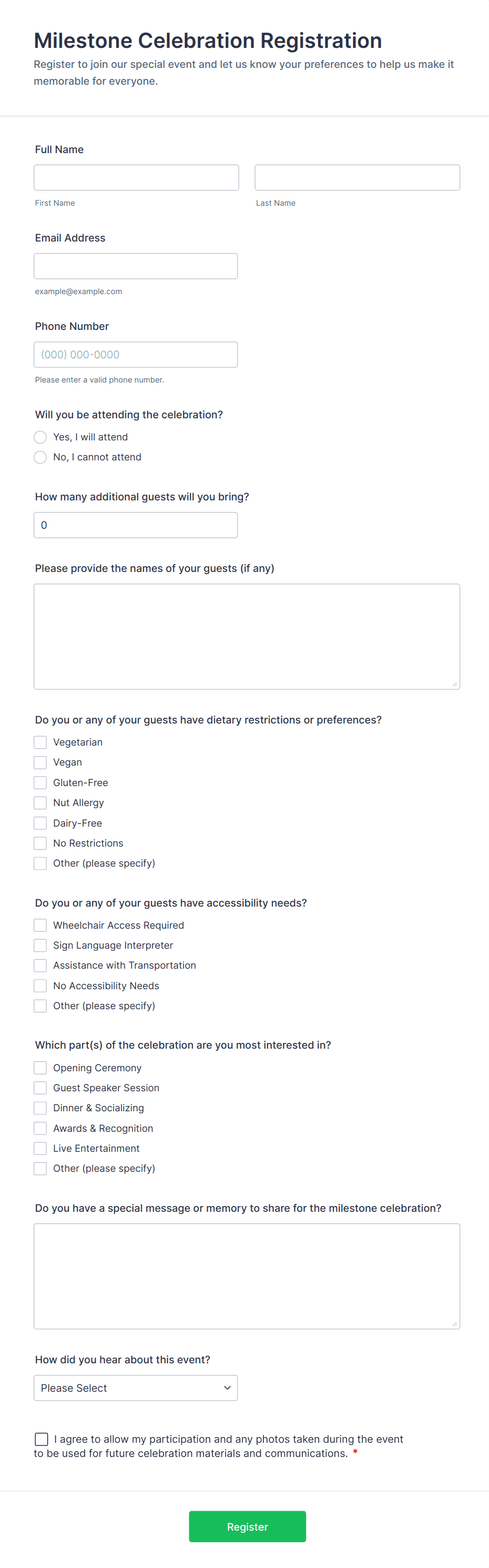
Task: Click the Register button
Action: [247, 1526]
